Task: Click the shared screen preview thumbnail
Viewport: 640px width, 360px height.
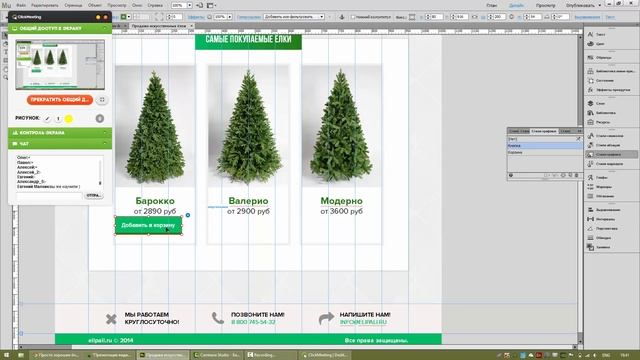Action: 60,65
